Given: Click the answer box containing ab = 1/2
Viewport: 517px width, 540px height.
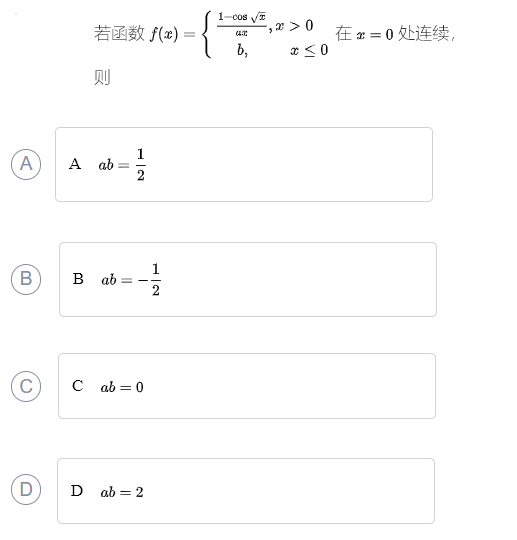Looking at the screenshot, I should click(244, 164).
